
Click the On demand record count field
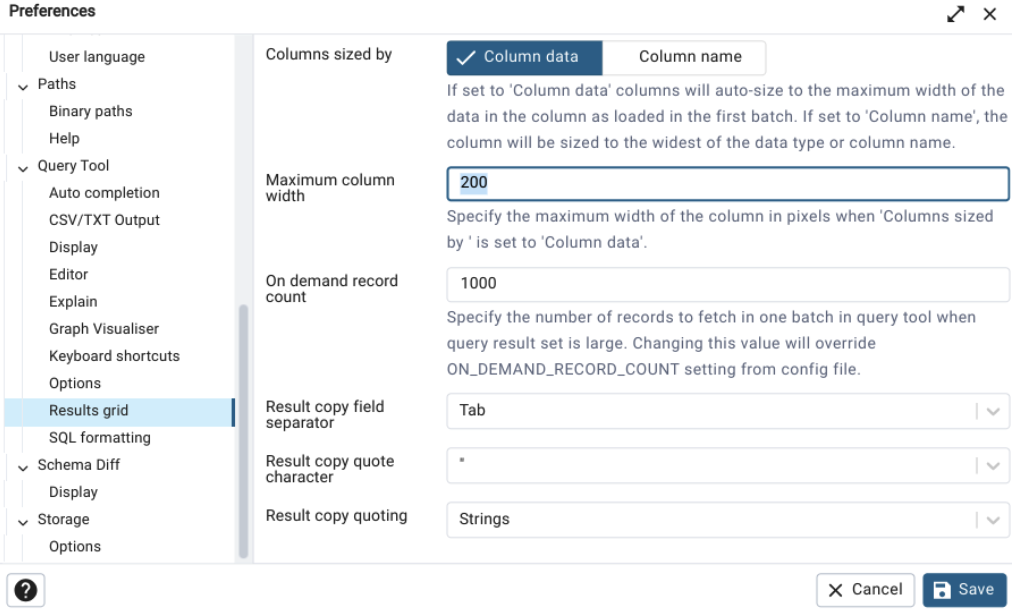click(x=728, y=284)
